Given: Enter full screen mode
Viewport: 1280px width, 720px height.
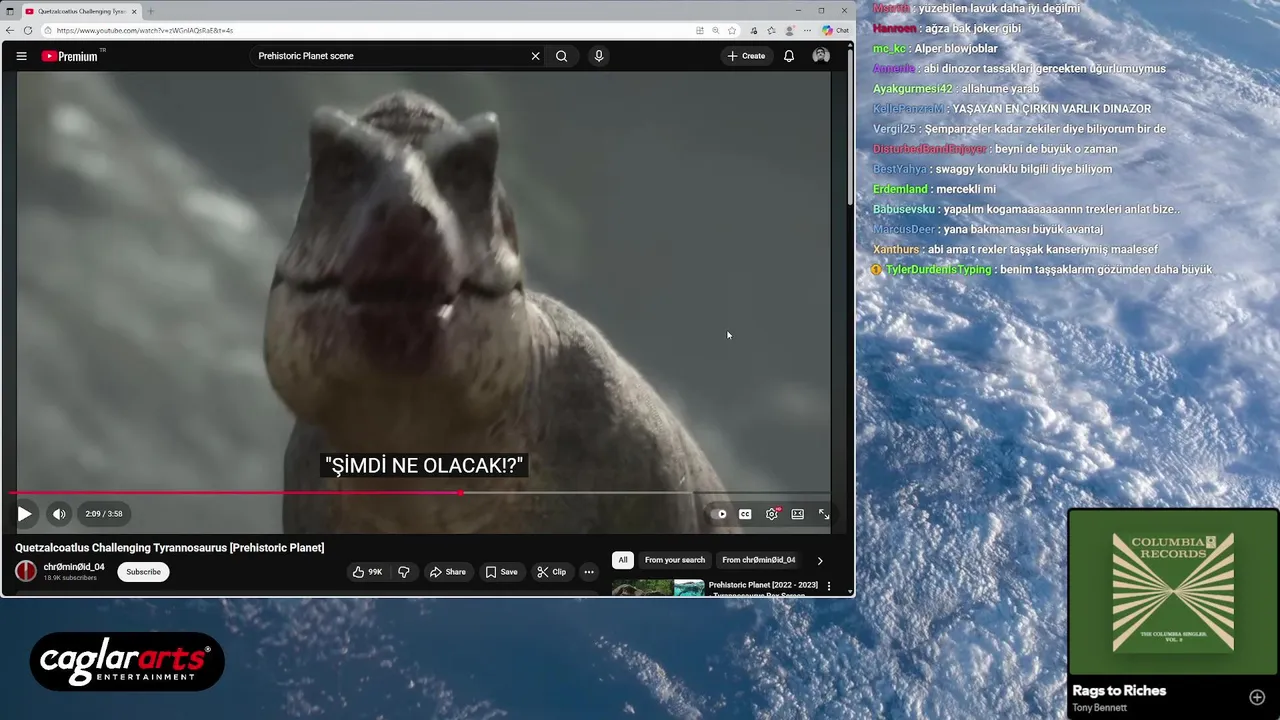Looking at the screenshot, I should click(824, 514).
